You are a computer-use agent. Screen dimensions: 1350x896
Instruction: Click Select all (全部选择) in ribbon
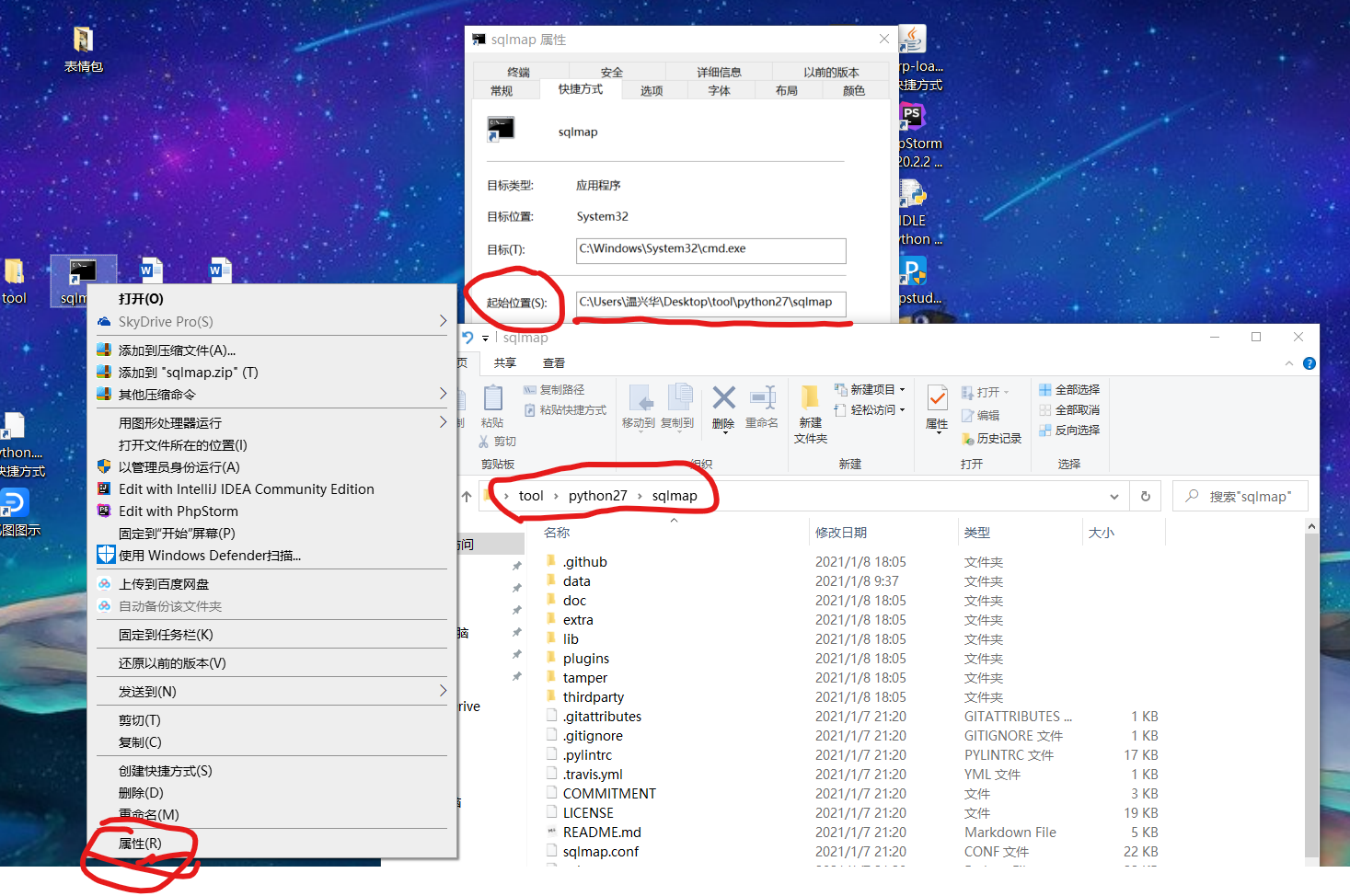coord(1069,390)
